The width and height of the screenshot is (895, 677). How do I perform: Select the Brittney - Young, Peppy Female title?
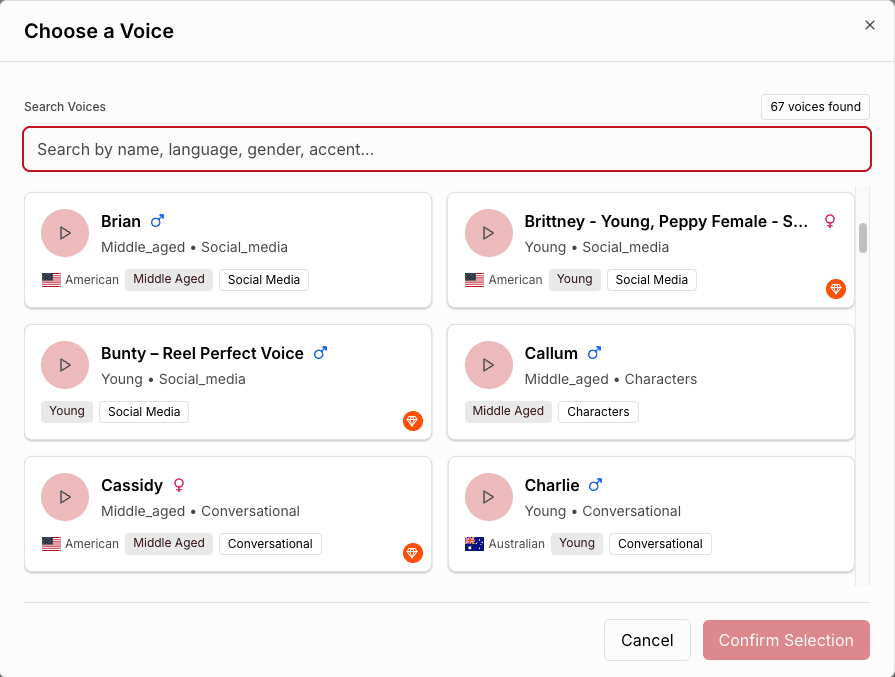[x=666, y=221]
